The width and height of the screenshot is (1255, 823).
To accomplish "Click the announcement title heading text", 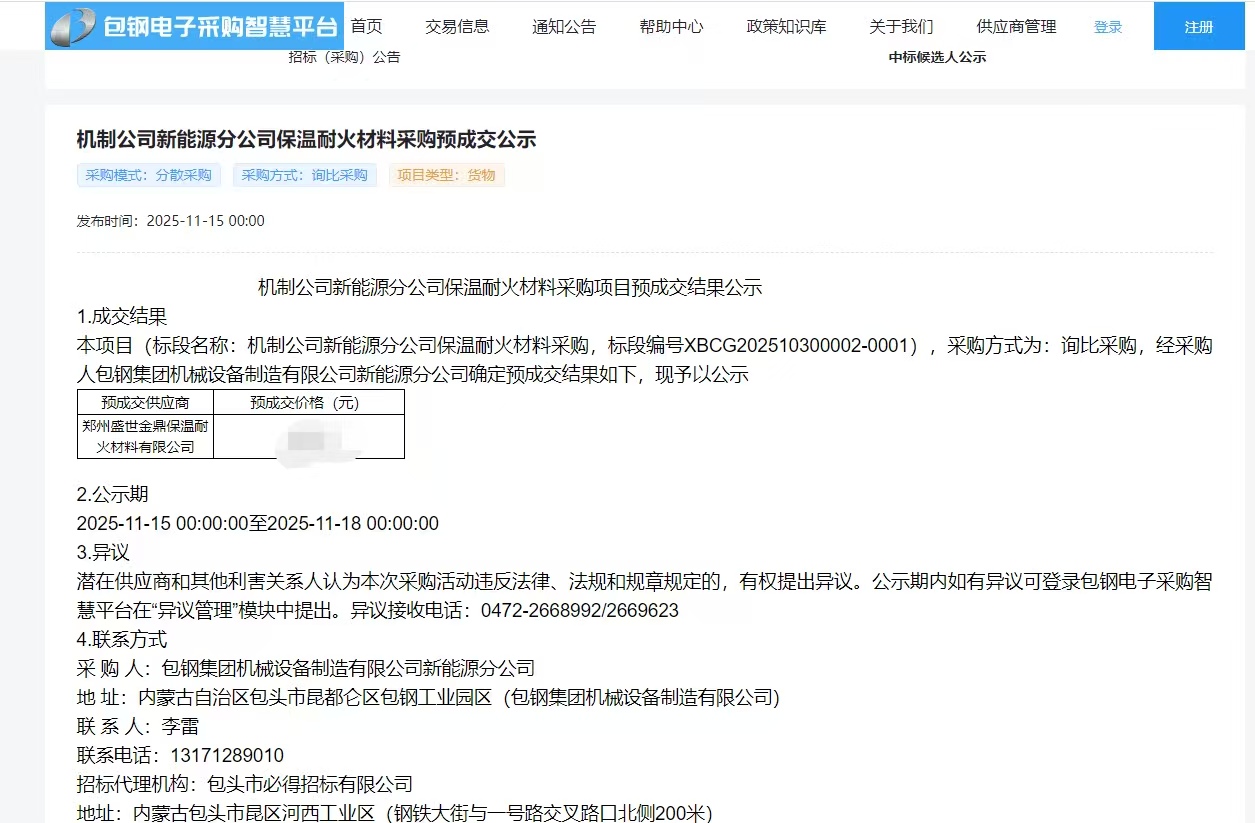I will pos(306,139).
